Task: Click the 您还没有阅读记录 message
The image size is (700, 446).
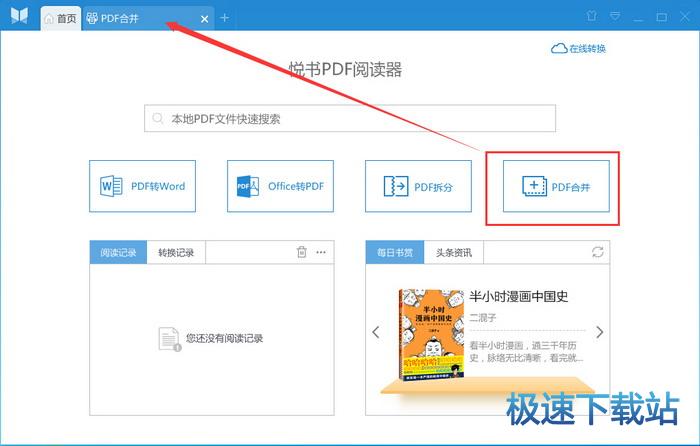Action: 225,338
